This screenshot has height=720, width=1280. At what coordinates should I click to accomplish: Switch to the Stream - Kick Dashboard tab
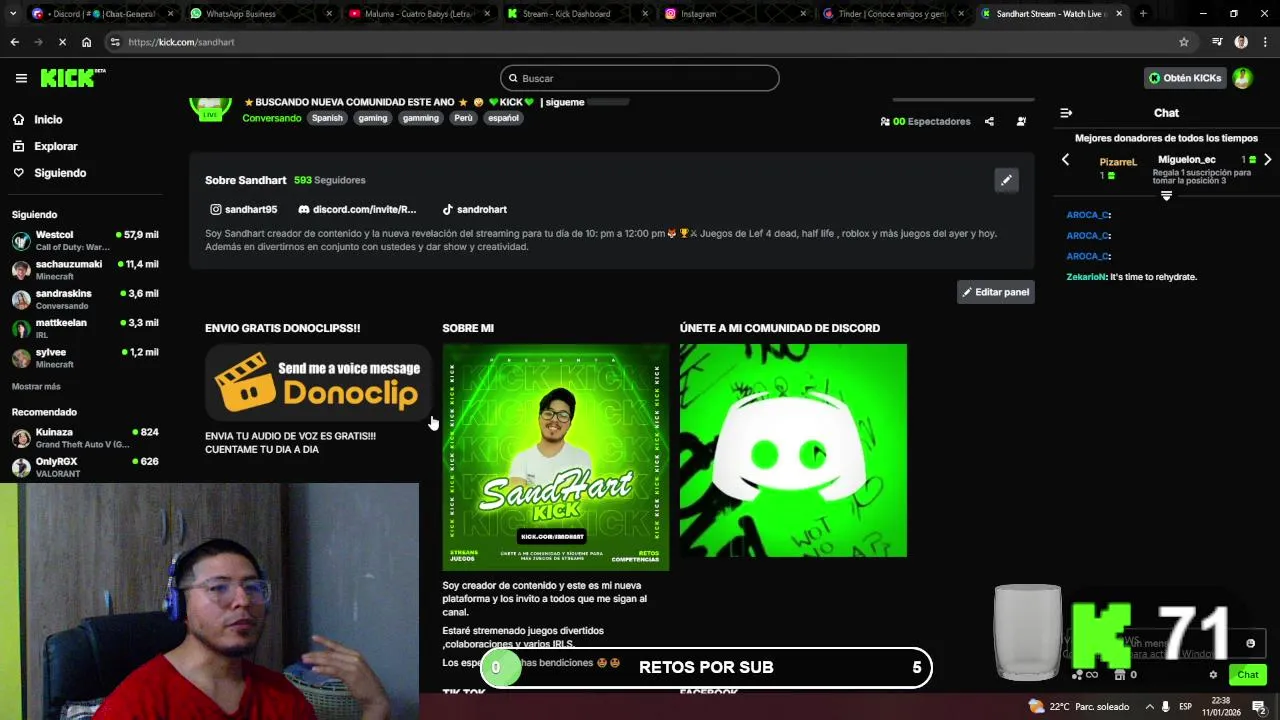[x=579, y=14]
